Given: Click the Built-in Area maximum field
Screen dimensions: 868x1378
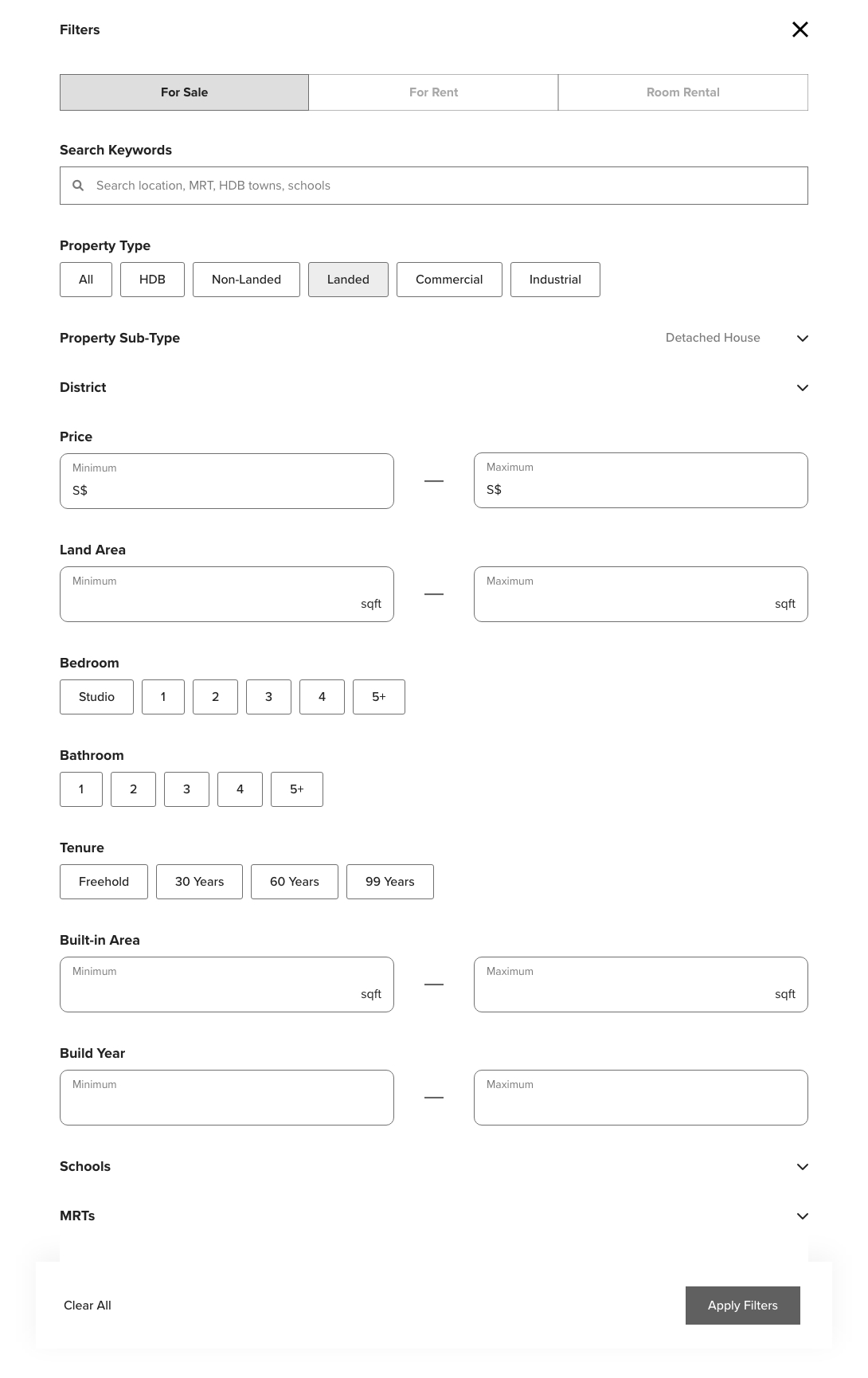Looking at the screenshot, I should [641, 985].
